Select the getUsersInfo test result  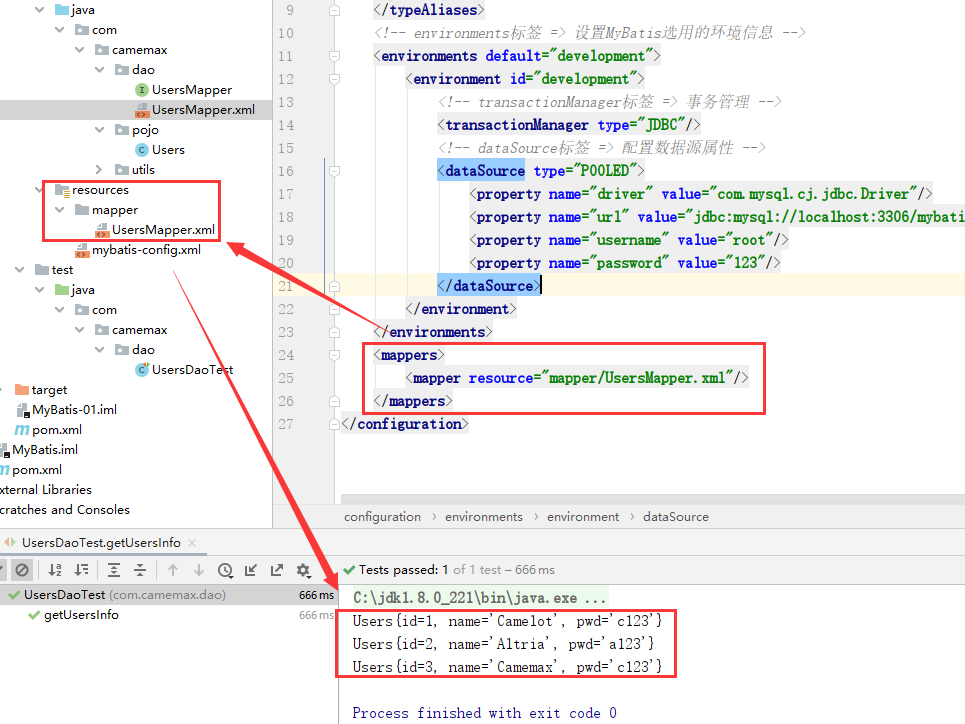point(81,615)
